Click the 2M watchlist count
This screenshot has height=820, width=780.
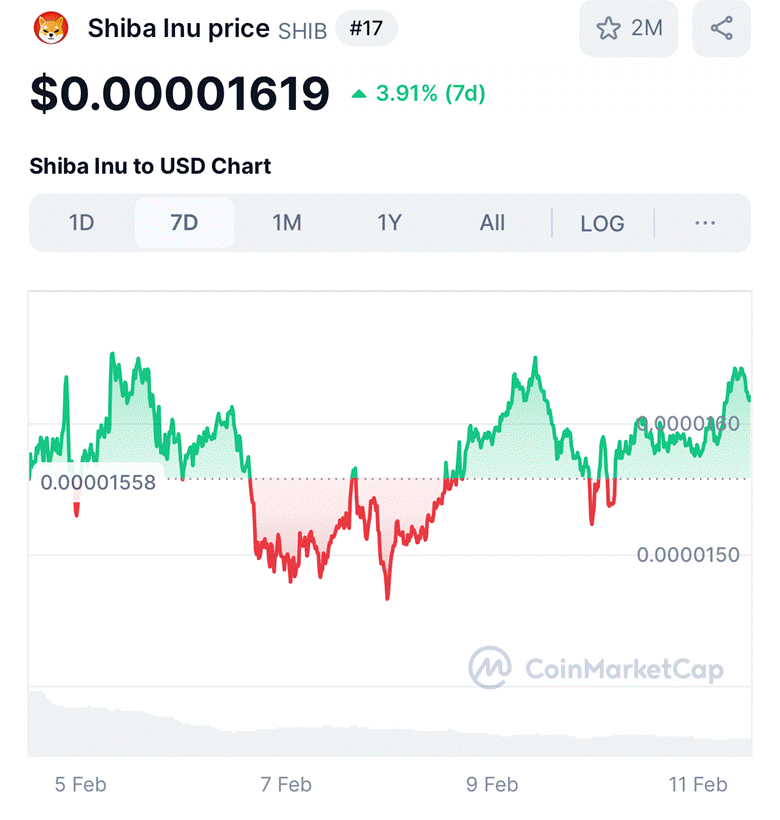click(647, 28)
